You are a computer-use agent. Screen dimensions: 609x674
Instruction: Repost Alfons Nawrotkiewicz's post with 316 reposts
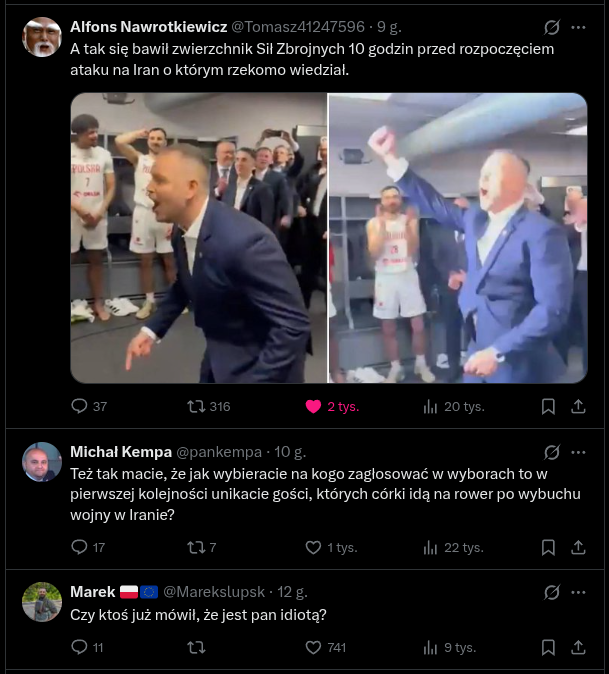coord(198,406)
